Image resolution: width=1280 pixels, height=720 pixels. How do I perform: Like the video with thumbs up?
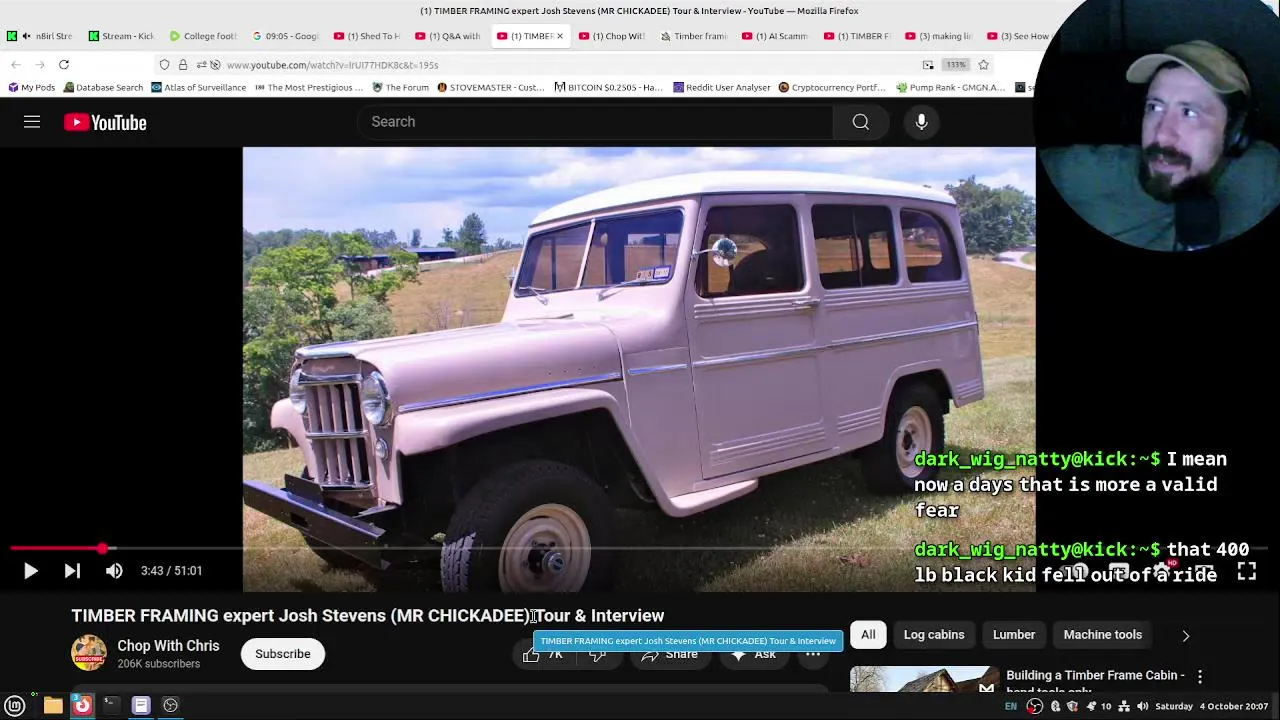(x=543, y=654)
